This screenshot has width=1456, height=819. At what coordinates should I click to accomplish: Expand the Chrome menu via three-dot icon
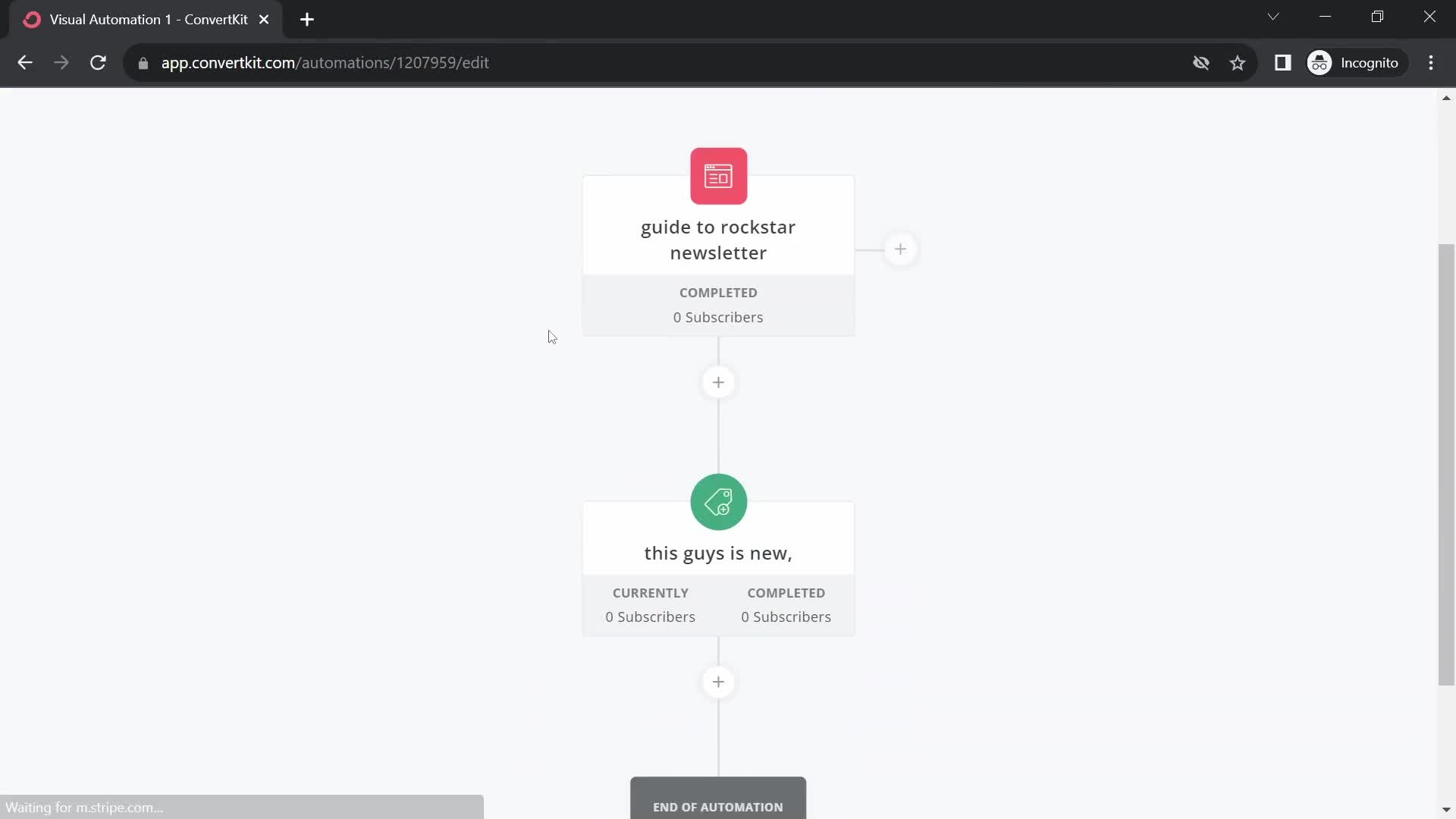(1435, 63)
